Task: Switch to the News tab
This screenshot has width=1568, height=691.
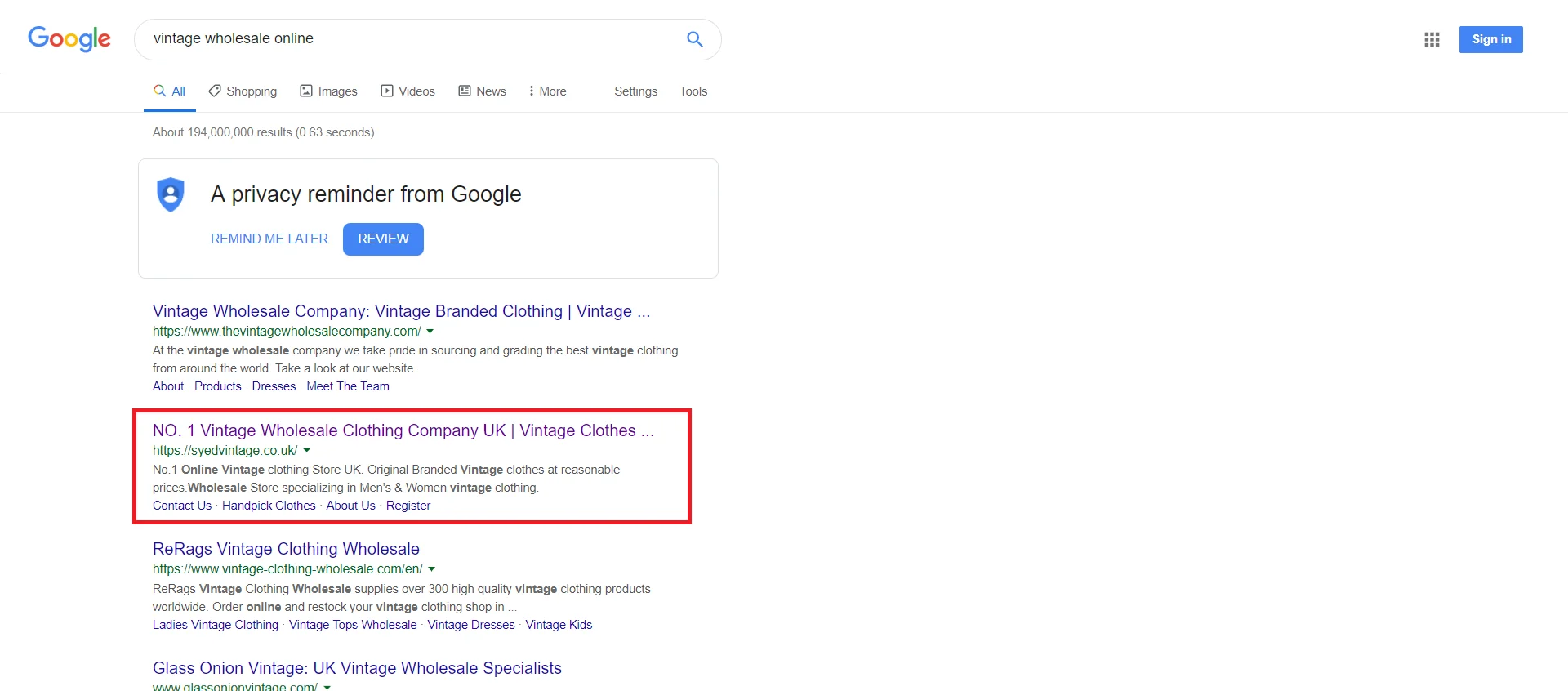Action: [482, 91]
